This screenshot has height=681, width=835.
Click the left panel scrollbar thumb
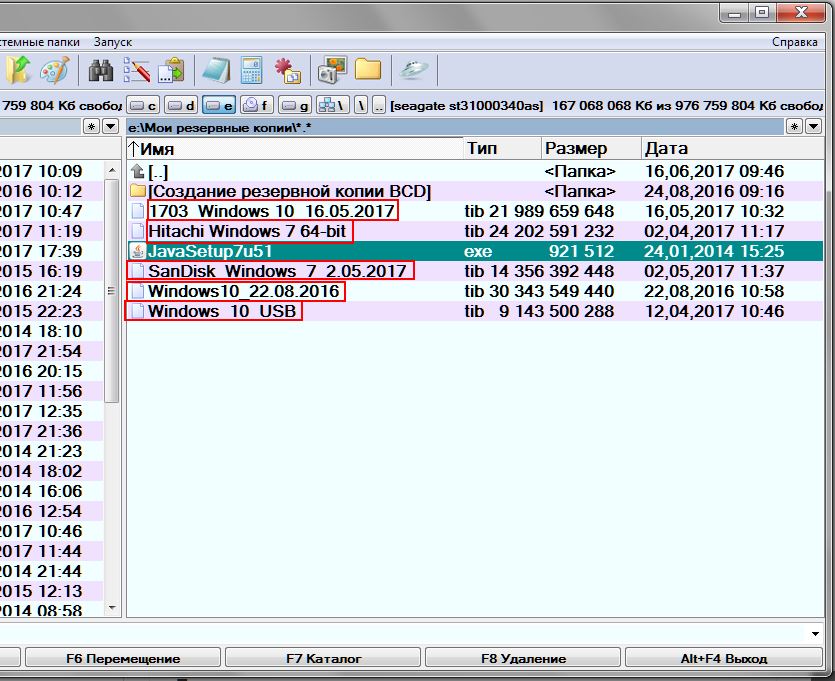(x=112, y=291)
